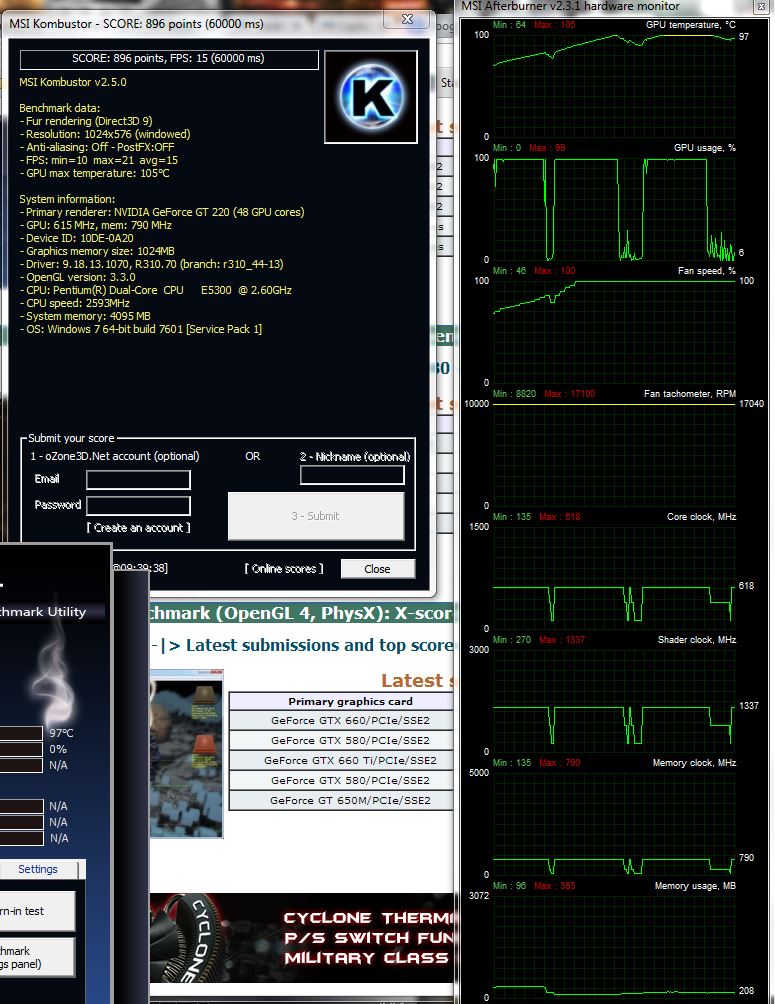Click the Email input field
This screenshot has width=775, height=1004.
pyautogui.click(x=138, y=480)
